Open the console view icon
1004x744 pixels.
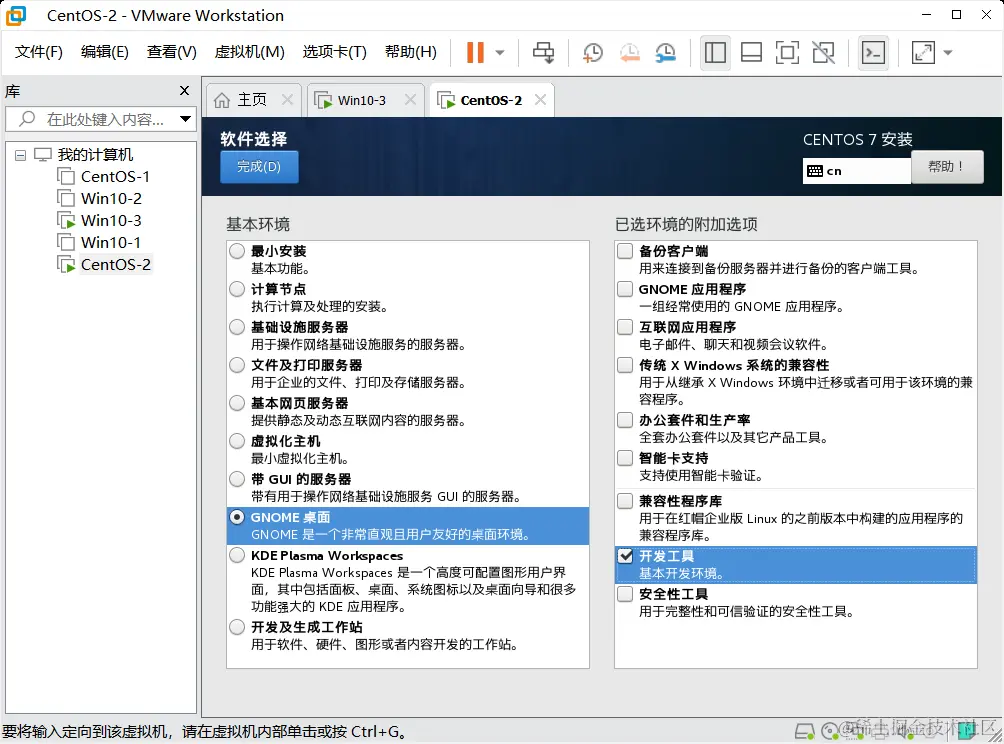coord(873,53)
